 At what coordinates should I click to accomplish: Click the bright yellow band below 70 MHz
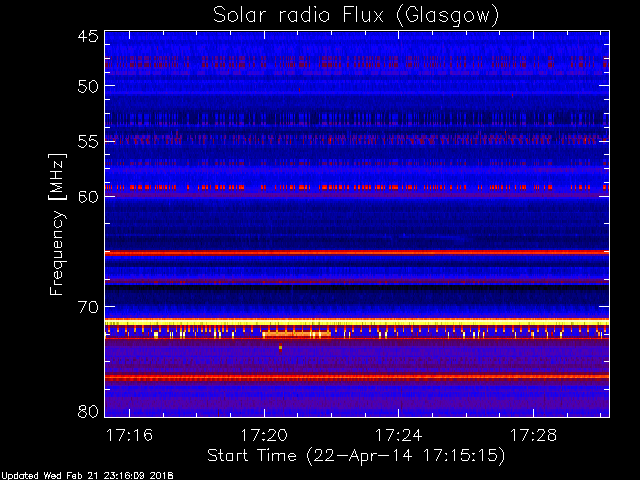(x=357, y=322)
